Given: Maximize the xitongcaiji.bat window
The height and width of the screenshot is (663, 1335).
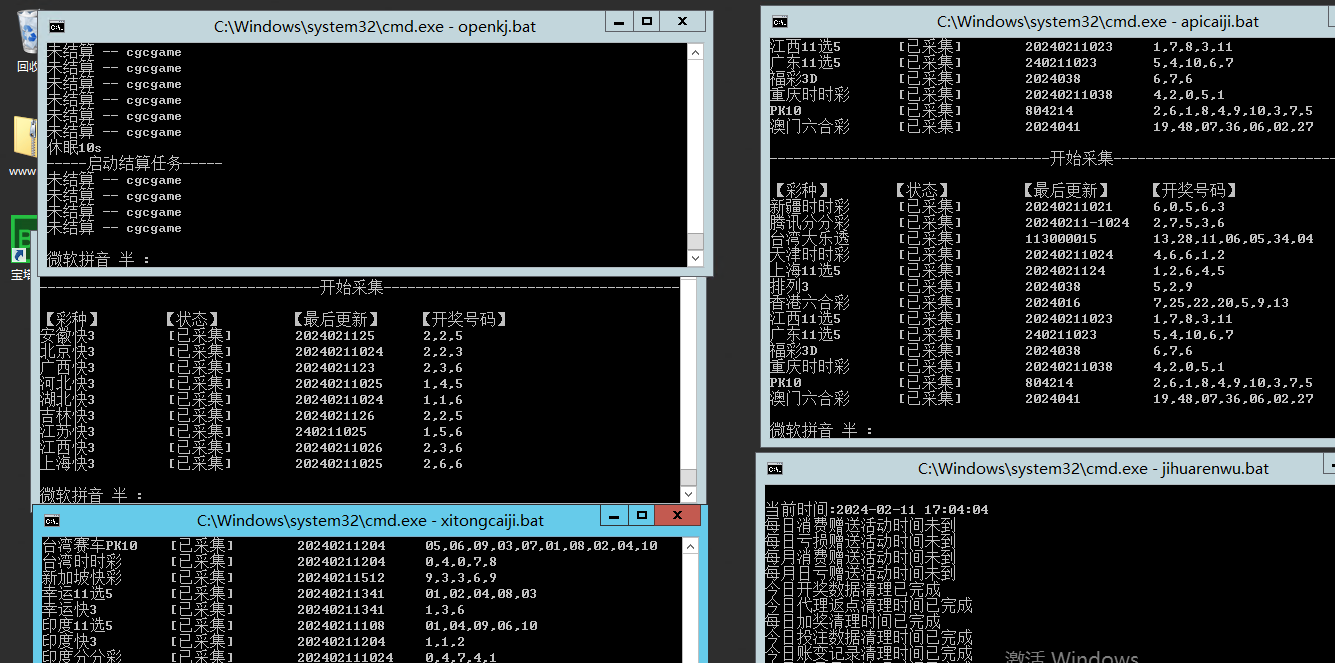Looking at the screenshot, I should point(640,515).
